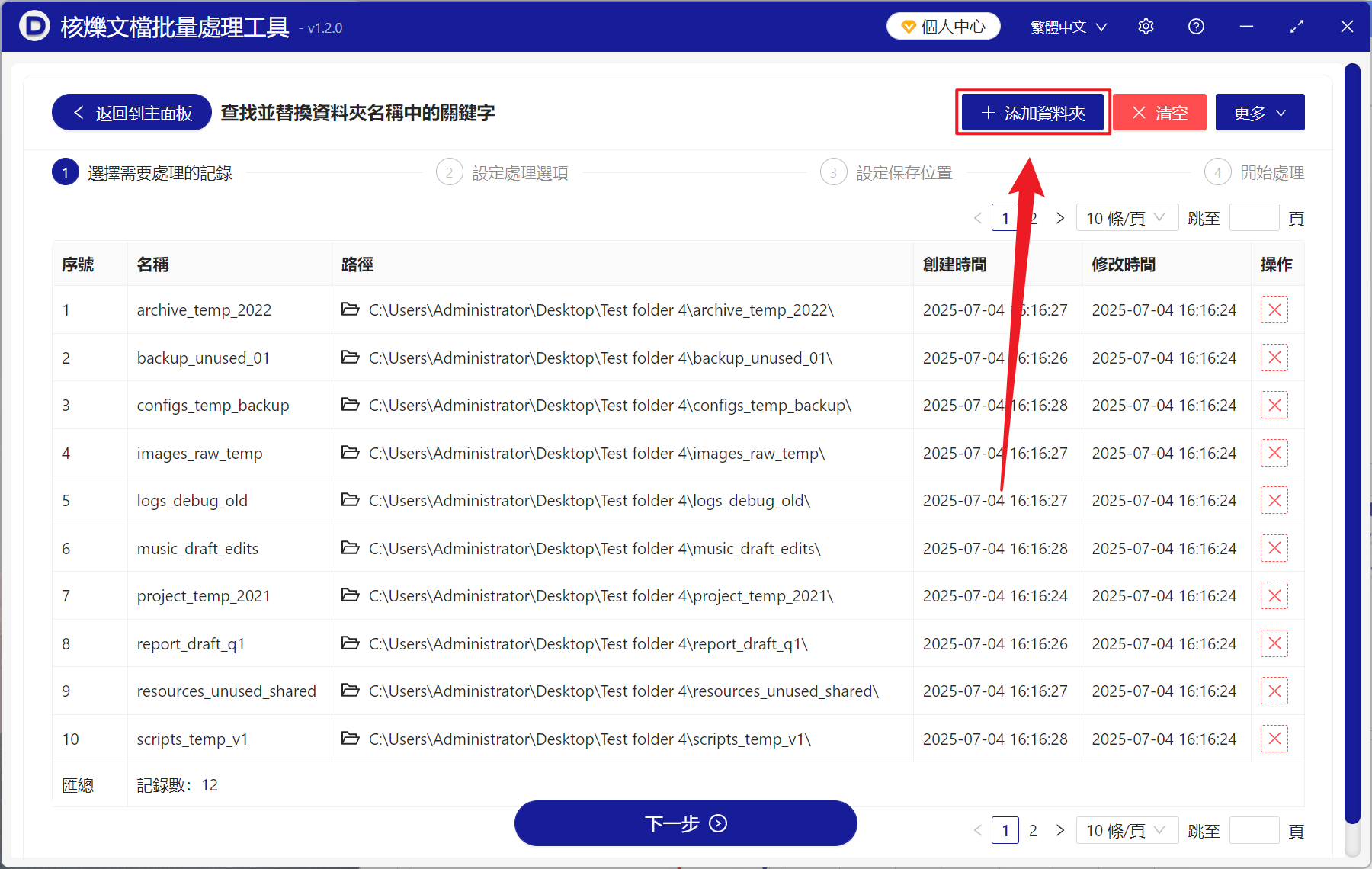Click the VIP crown icon on 個人中心

point(909,25)
